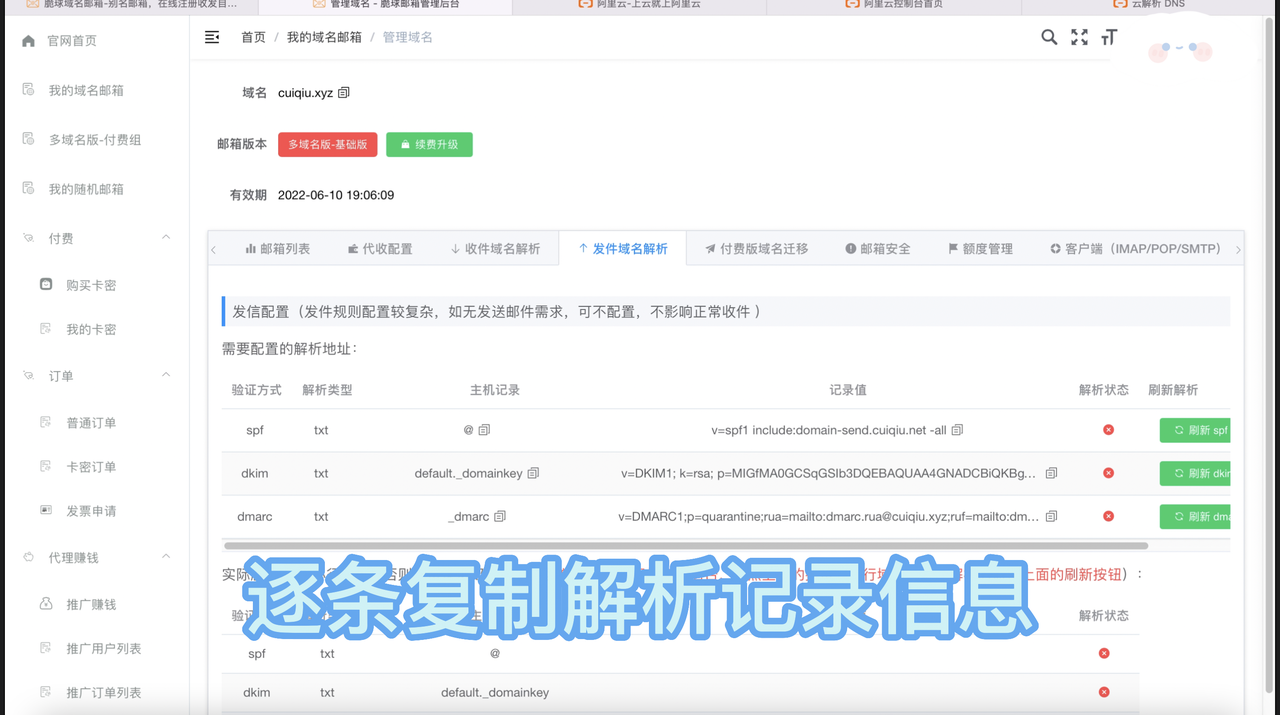Click the icon beside 我的随机邮箱
Viewport: 1280px width, 715px height.
pos(28,188)
